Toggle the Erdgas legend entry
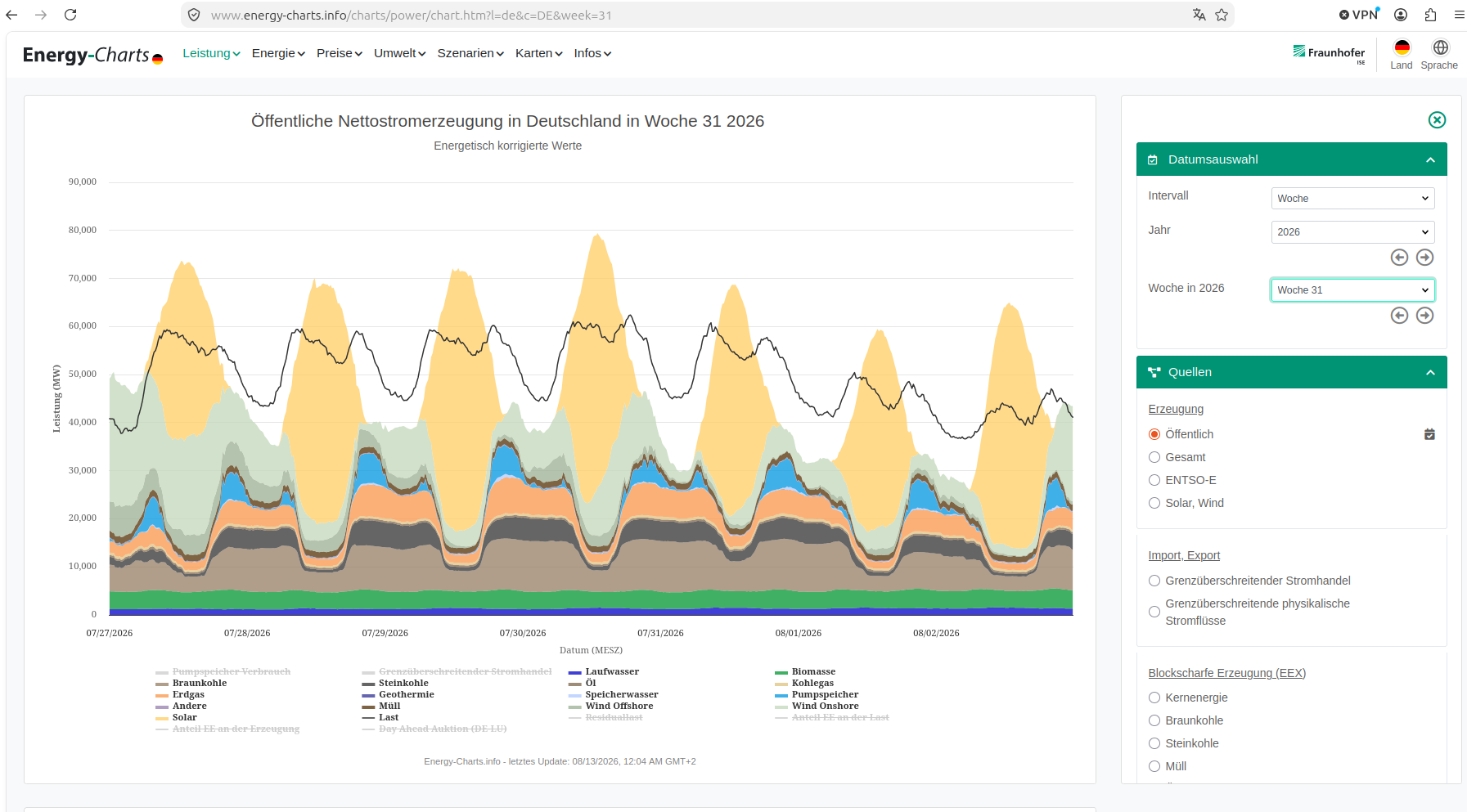The height and width of the screenshot is (812, 1467). [x=180, y=694]
